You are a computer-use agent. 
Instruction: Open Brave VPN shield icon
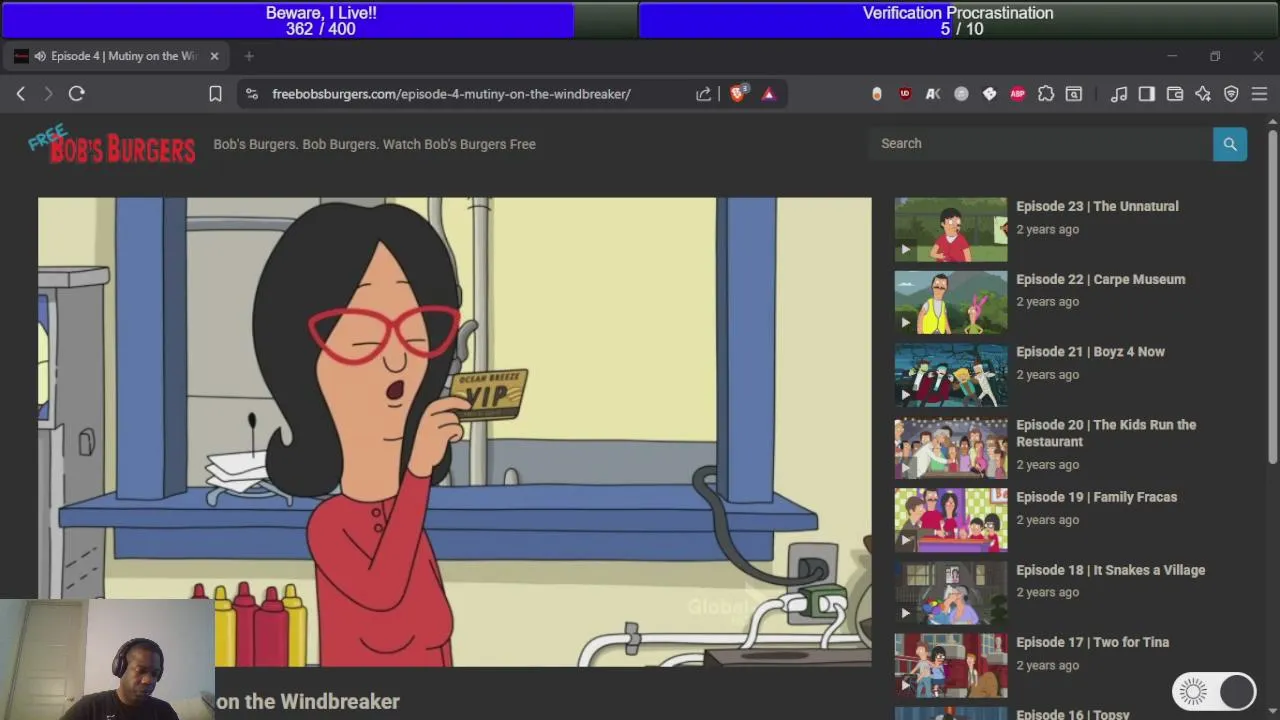[x=1231, y=94]
